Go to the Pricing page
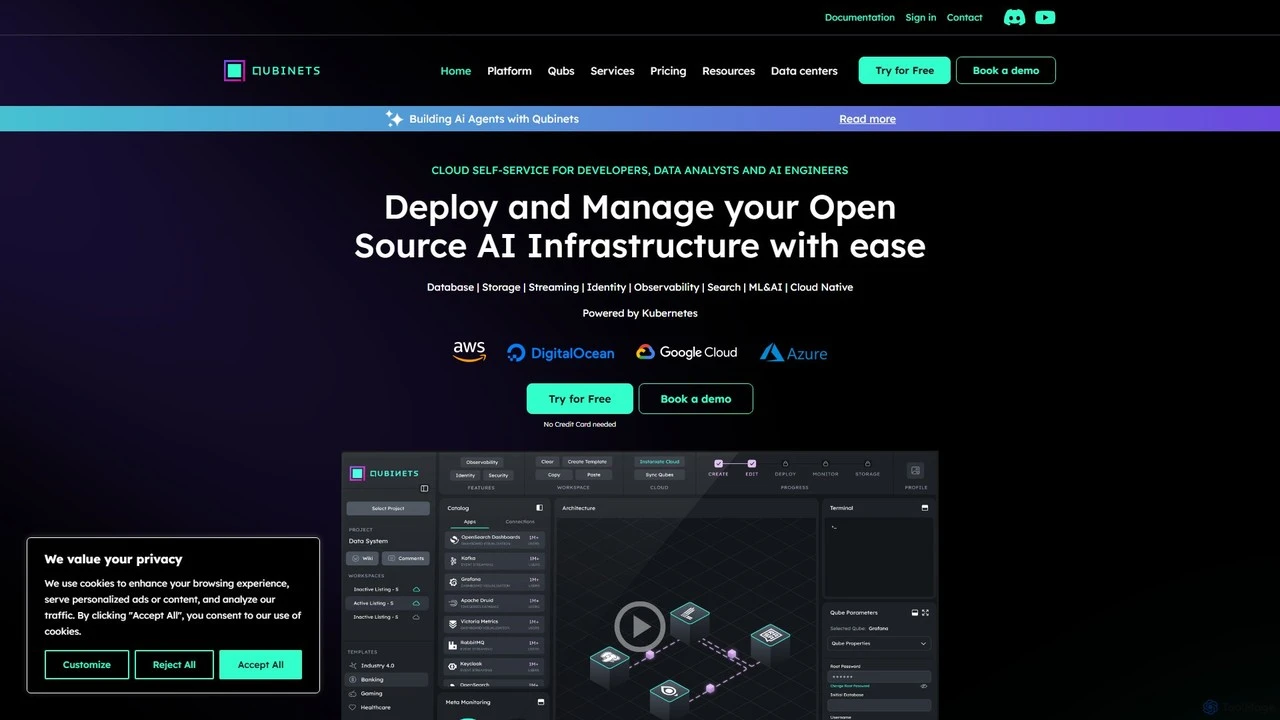The width and height of the screenshot is (1280, 720). 668,71
